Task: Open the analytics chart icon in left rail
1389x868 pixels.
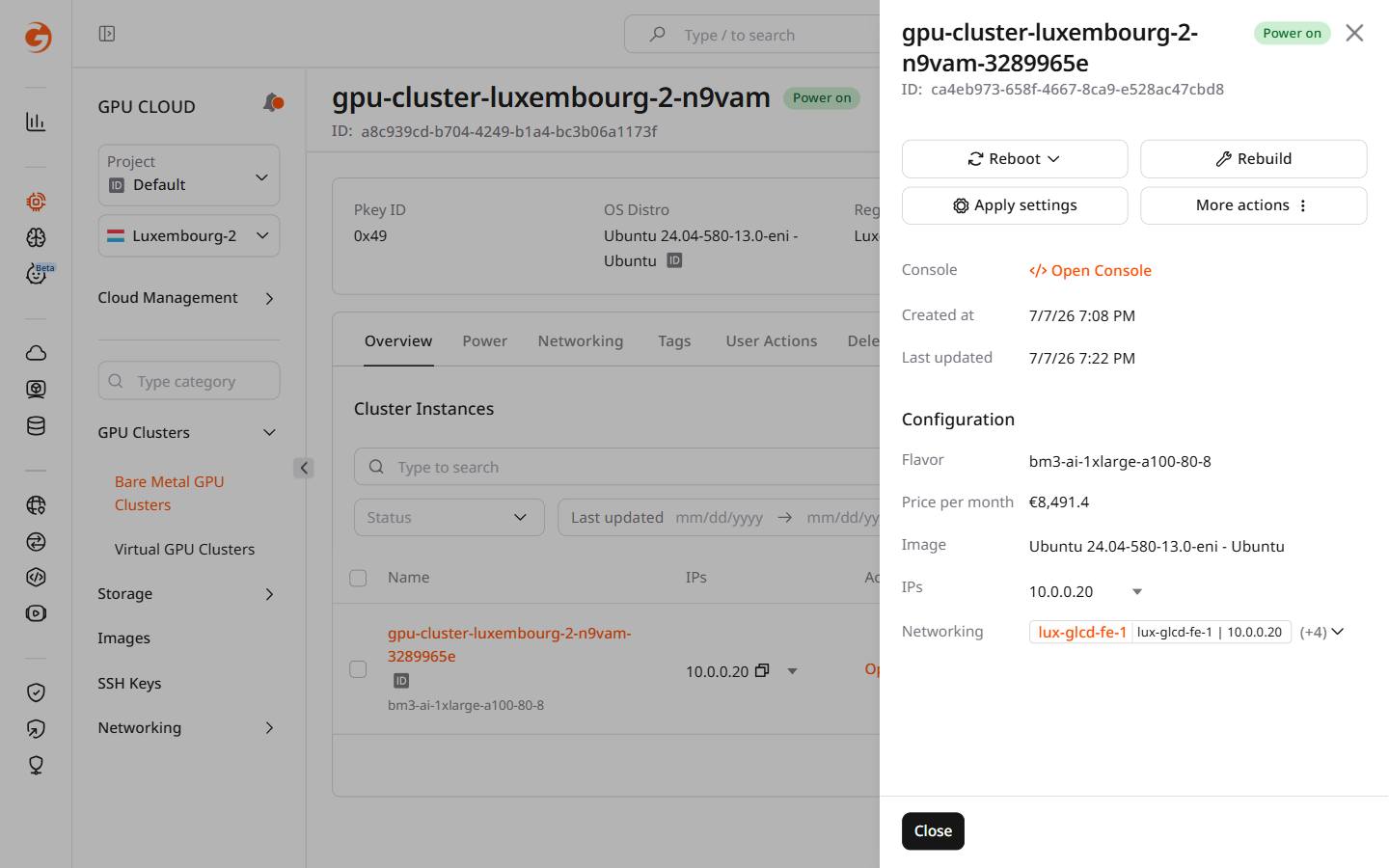Action: (x=36, y=122)
